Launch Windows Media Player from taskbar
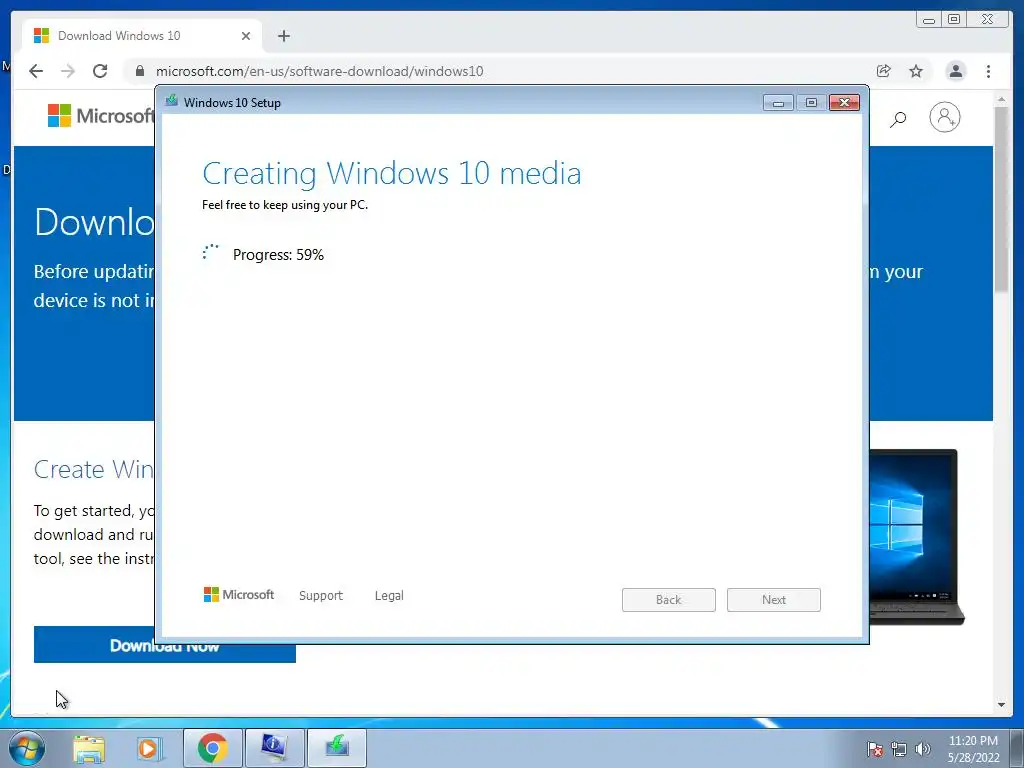The width and height of the screenshot is (1024, 768). tap(149, 748)
